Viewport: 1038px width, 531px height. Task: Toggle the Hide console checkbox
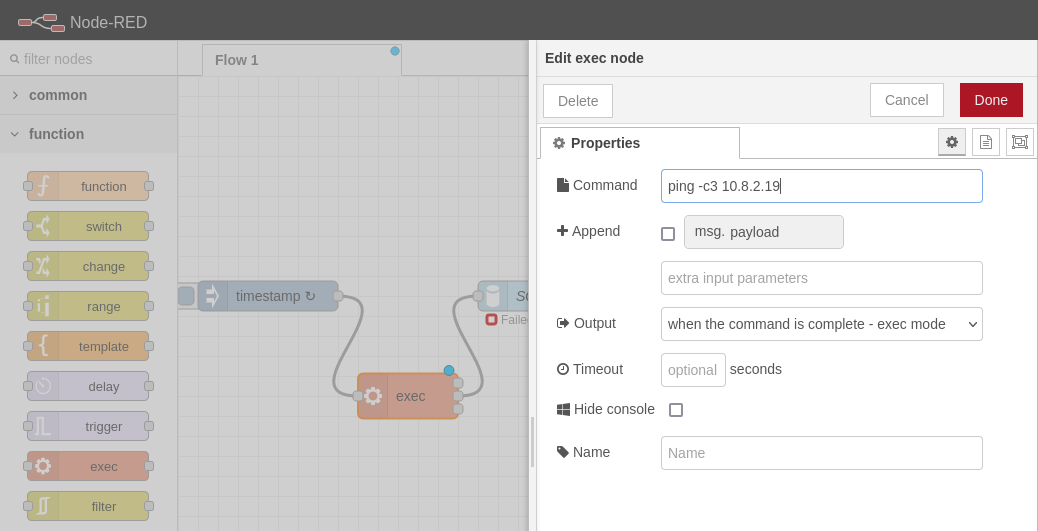676,410
